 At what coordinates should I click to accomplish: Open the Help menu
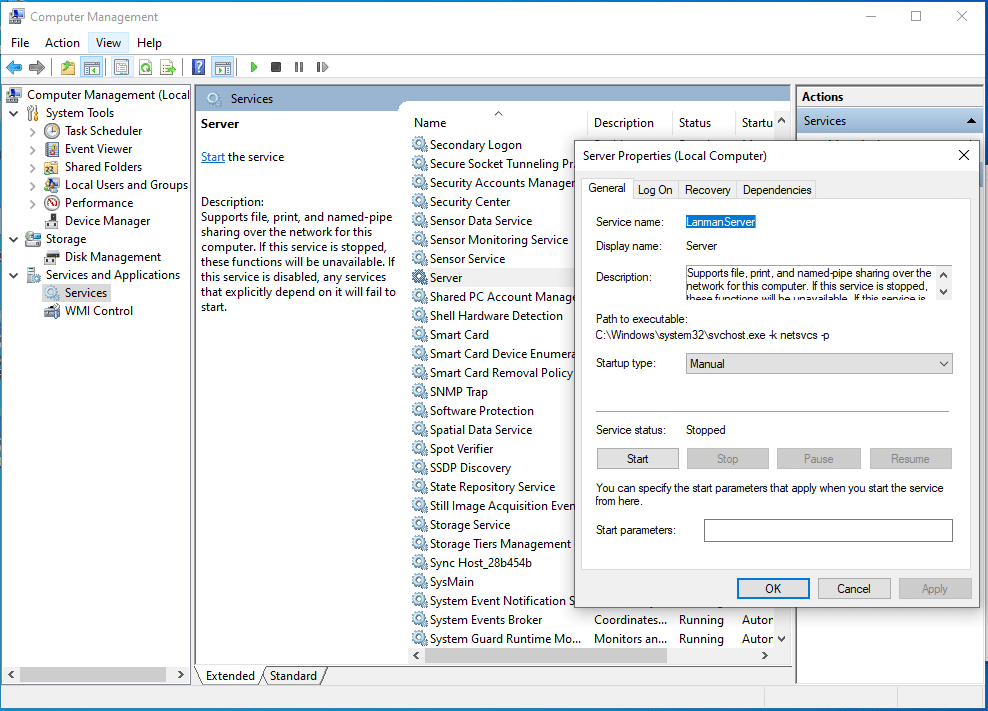pyautogui.click(x=149, y=43)
